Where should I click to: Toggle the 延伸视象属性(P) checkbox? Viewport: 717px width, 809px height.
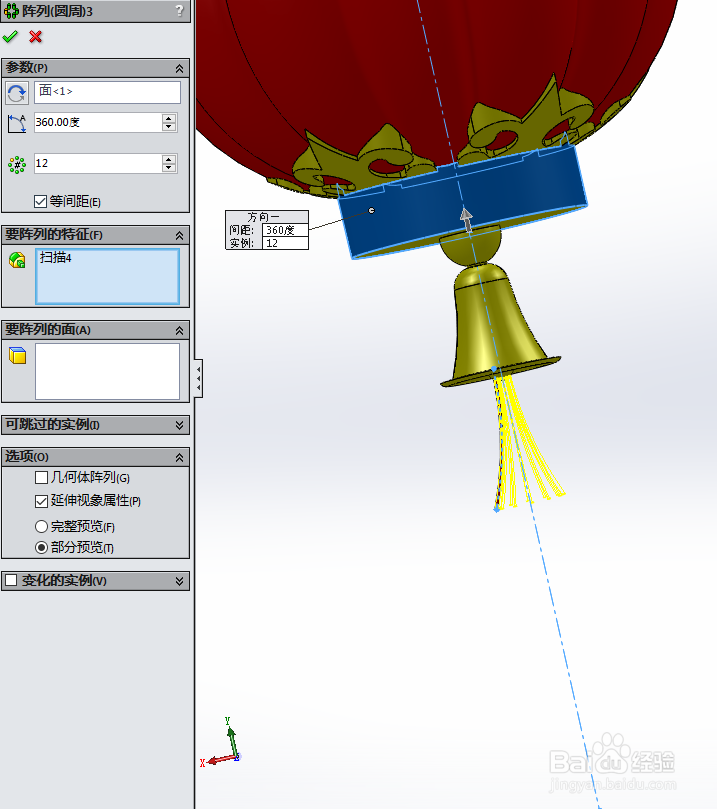click(41, 501)
